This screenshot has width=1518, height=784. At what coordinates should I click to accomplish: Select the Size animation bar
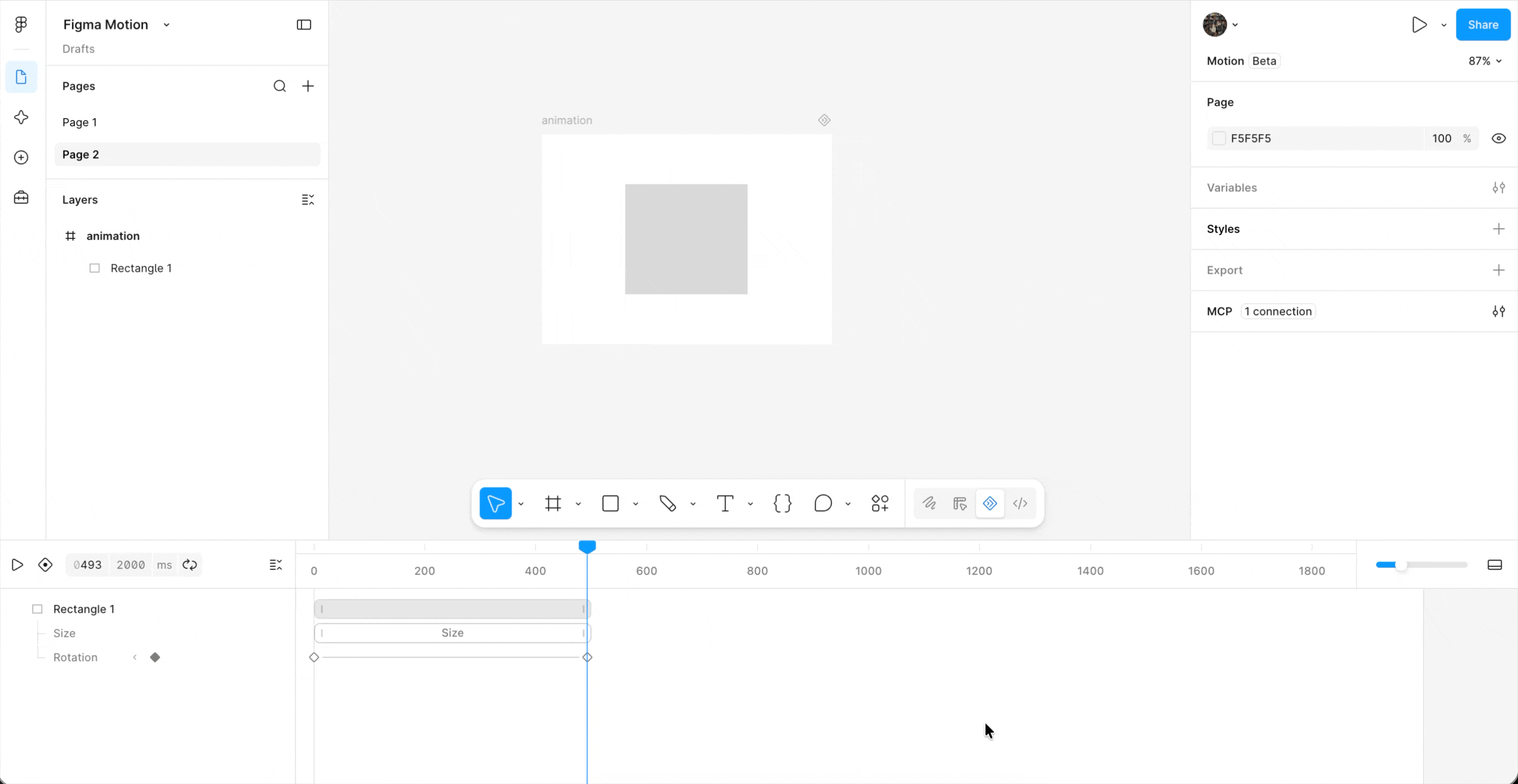[452, 633]
